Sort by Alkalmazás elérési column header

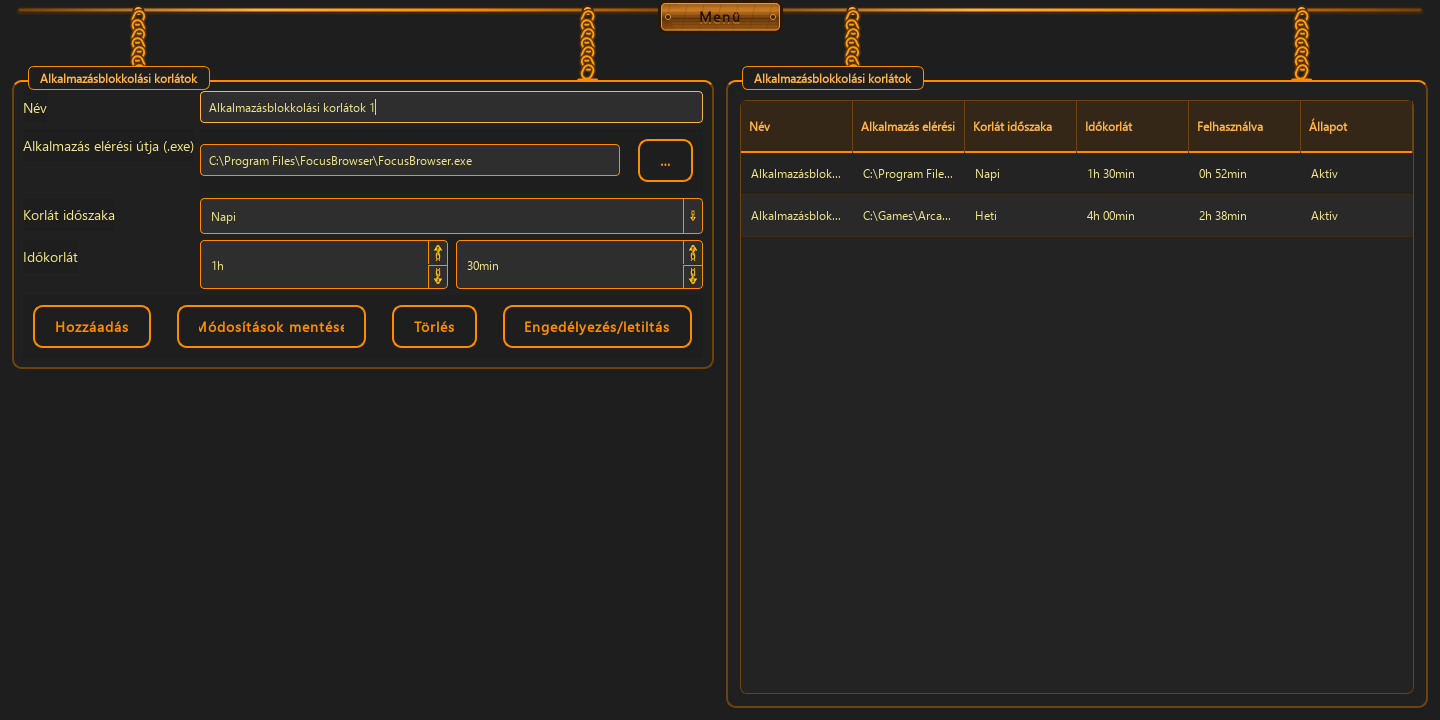(908, 127)
